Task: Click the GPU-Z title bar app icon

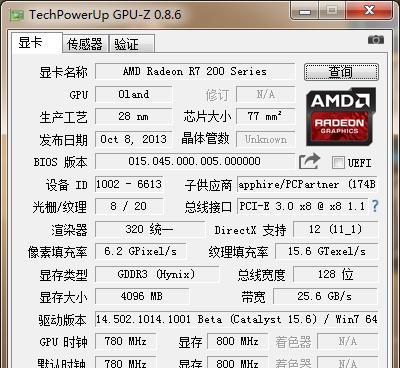Action: point(17,15)
